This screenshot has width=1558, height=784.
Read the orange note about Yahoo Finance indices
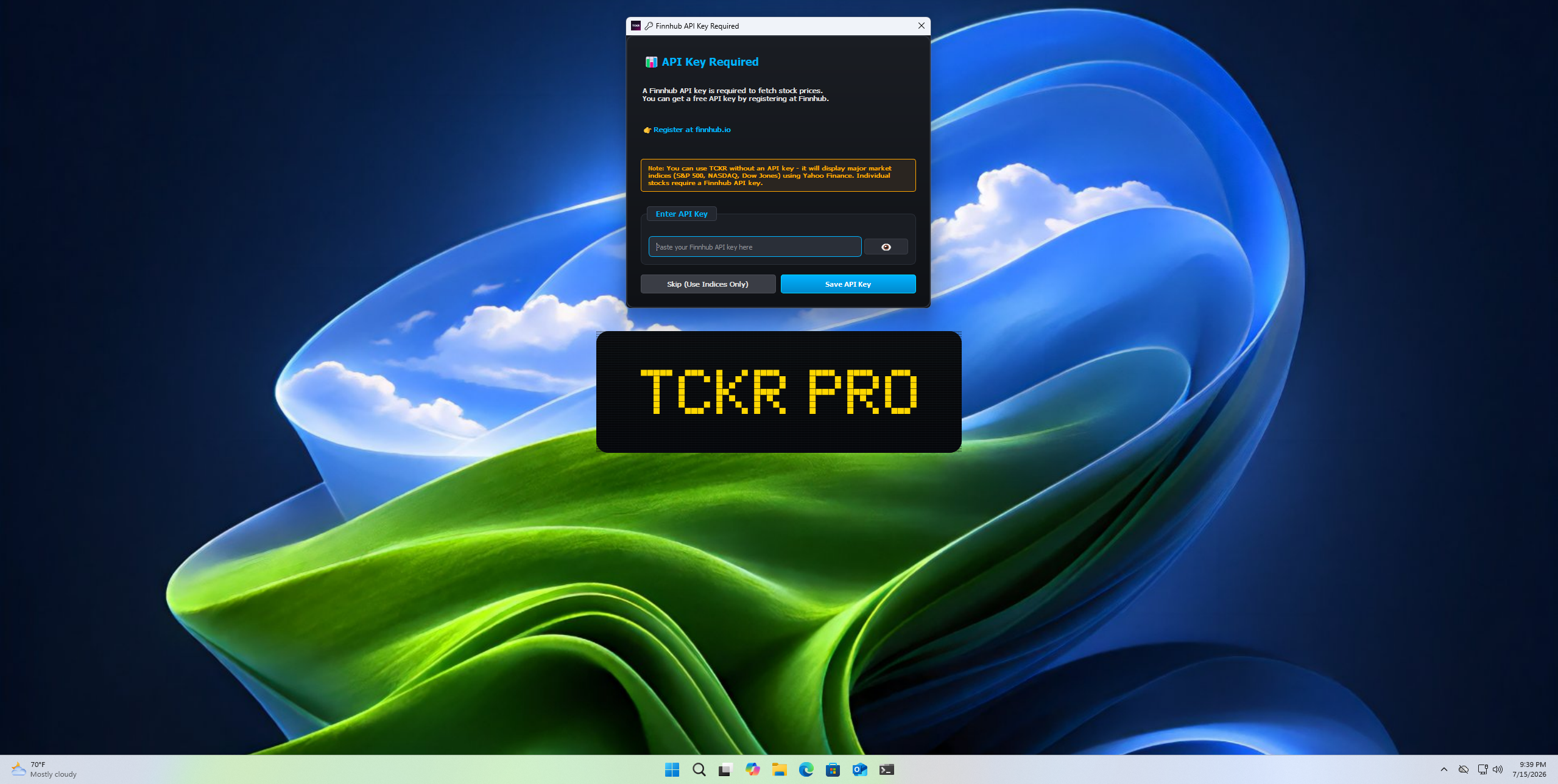[x=778, y=175]
